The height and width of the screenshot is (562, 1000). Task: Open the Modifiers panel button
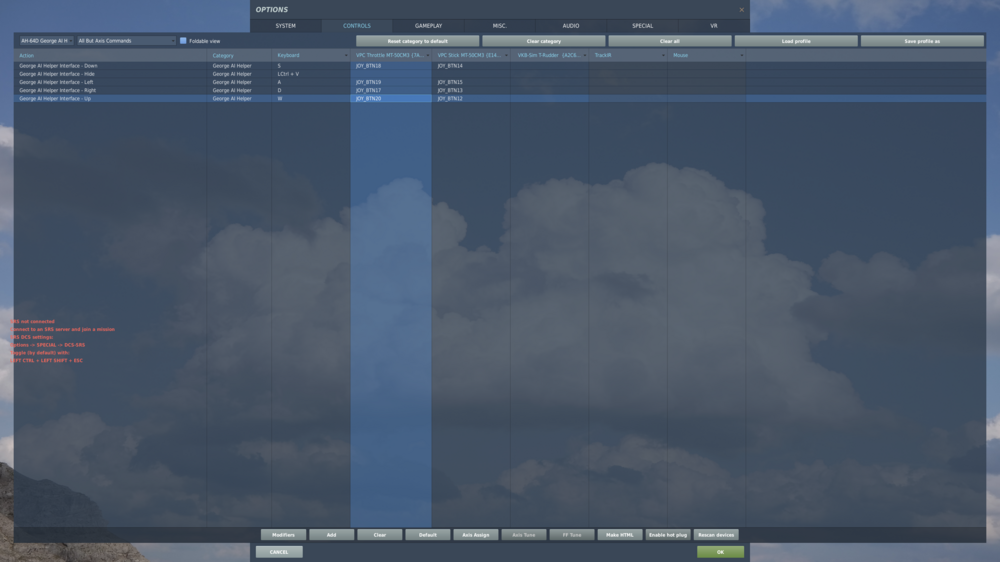pos(283,535)
